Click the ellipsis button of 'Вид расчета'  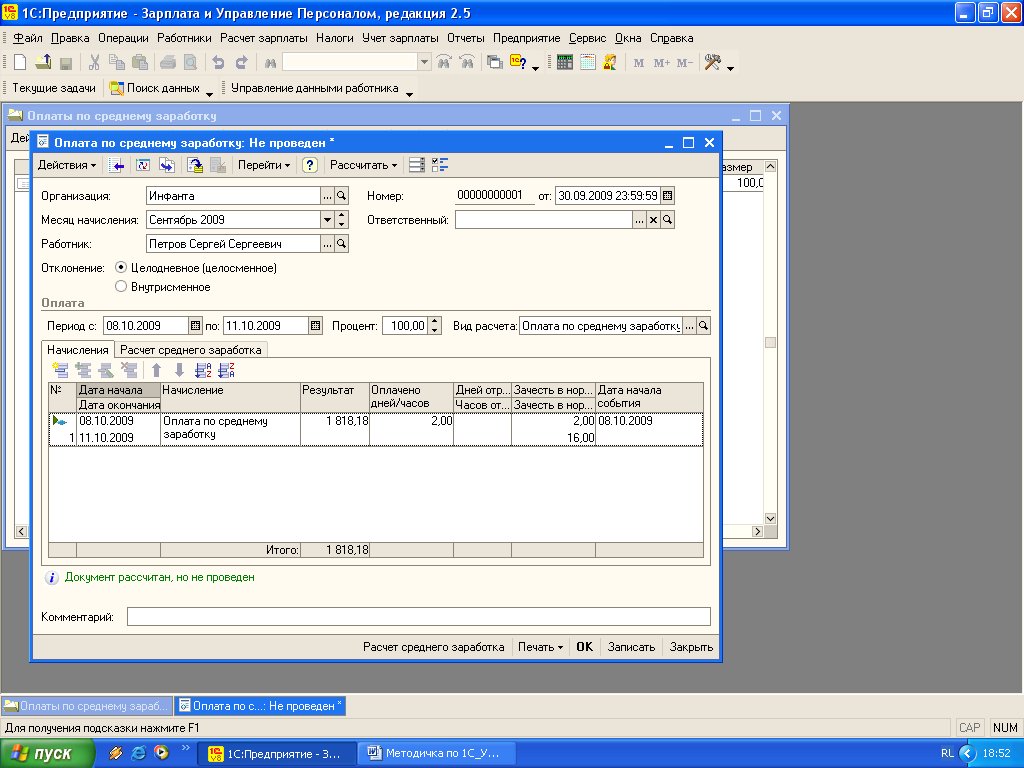pos(689,326)
